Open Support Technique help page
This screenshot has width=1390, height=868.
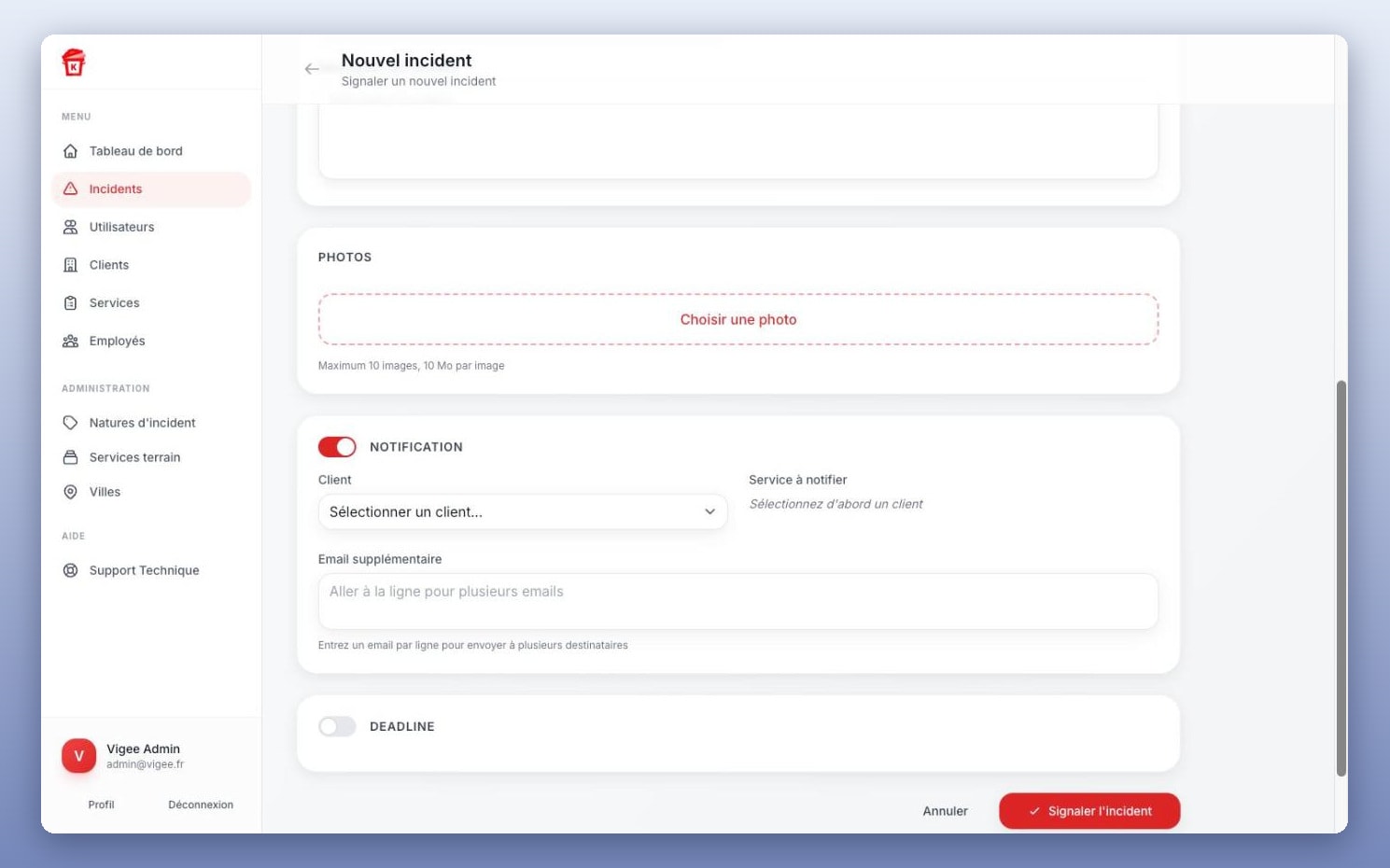(151, 570)
